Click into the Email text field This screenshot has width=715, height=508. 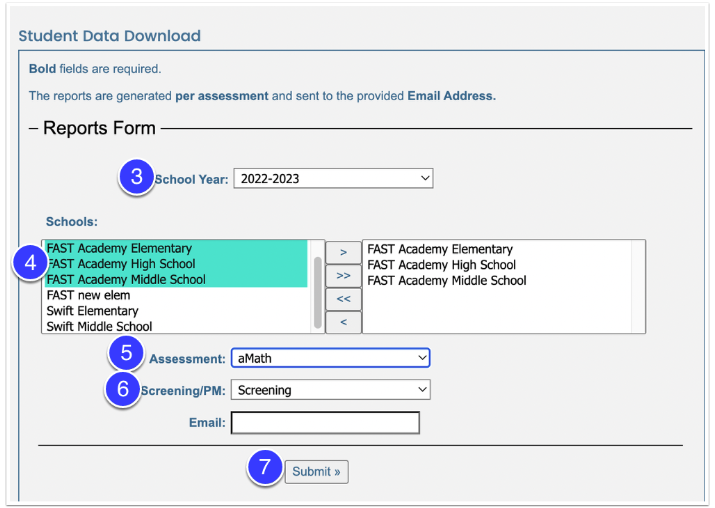324,423
